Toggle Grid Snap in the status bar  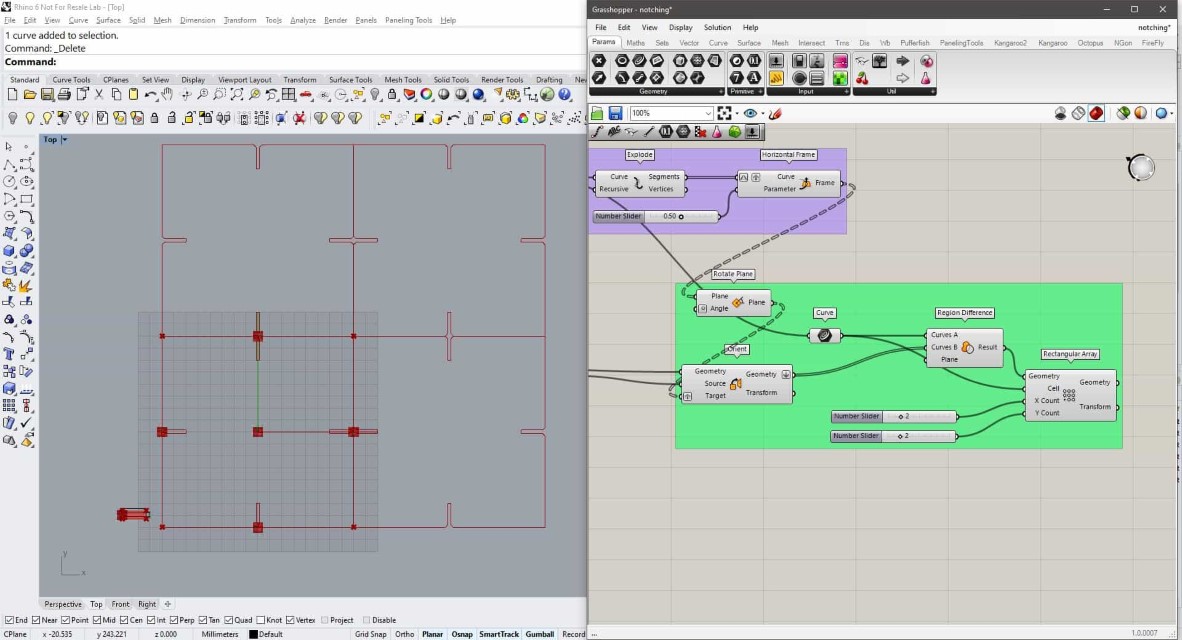(x=370, y=634)
